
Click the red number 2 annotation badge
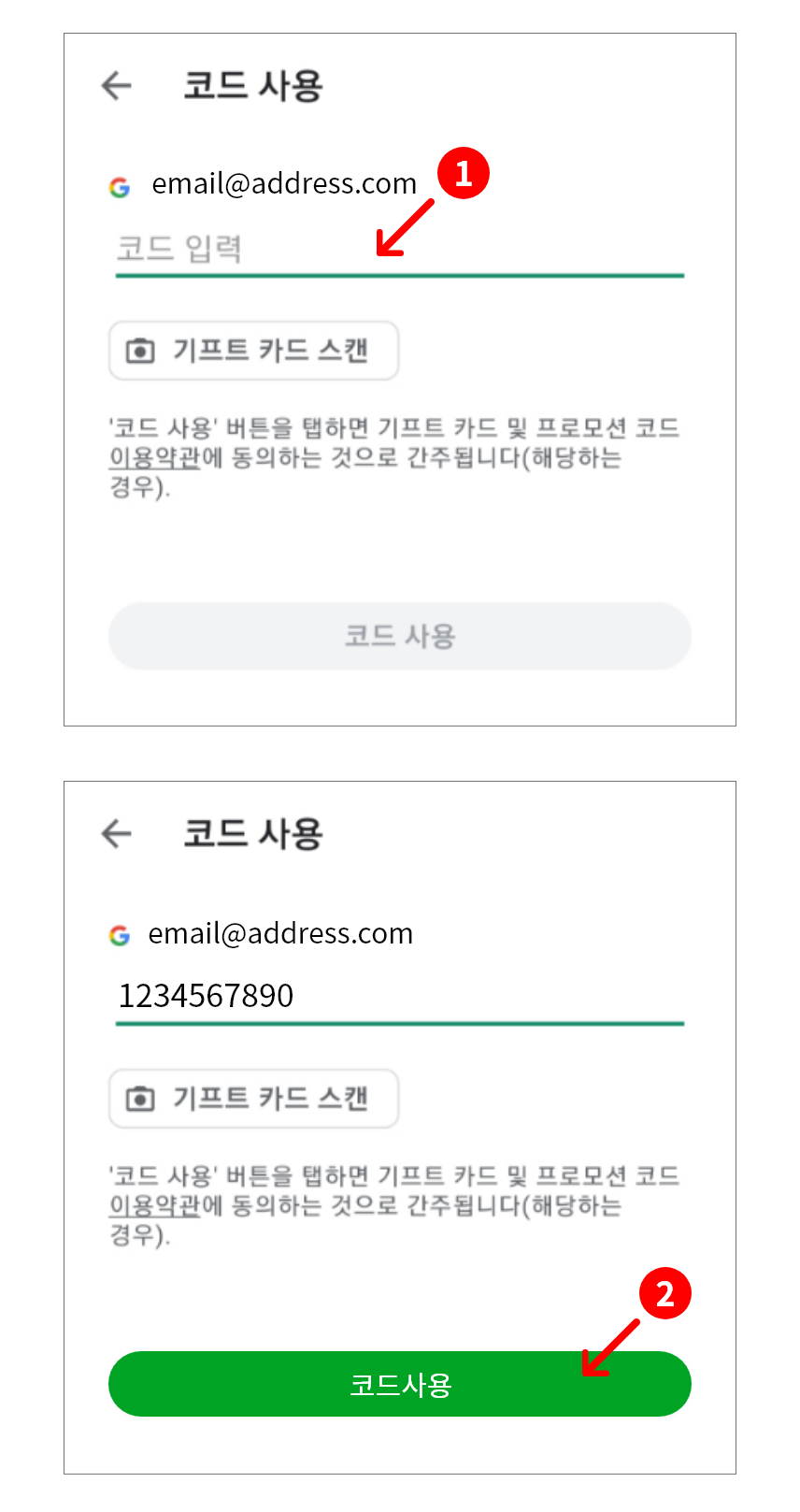(664, 1294)
